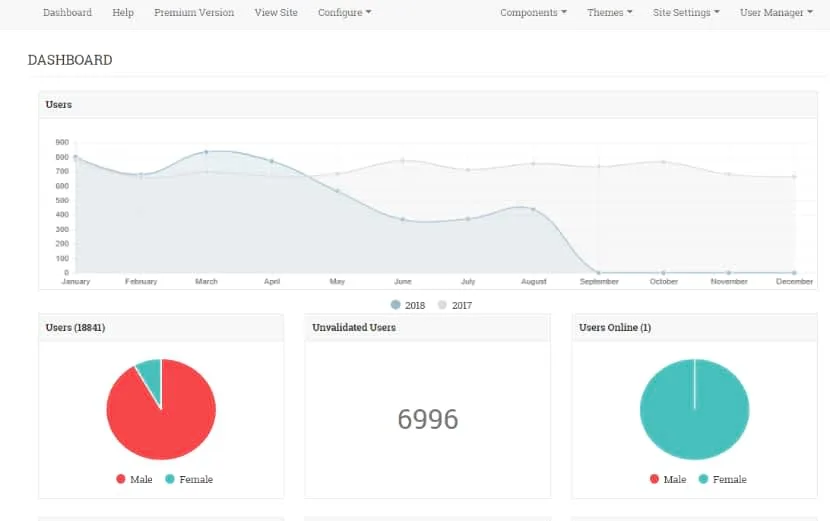Image resolution: width=830 pixels, height=521 pixels.
Task: Click the DASHBOARD page heading
Action: [x=70, y=60]
